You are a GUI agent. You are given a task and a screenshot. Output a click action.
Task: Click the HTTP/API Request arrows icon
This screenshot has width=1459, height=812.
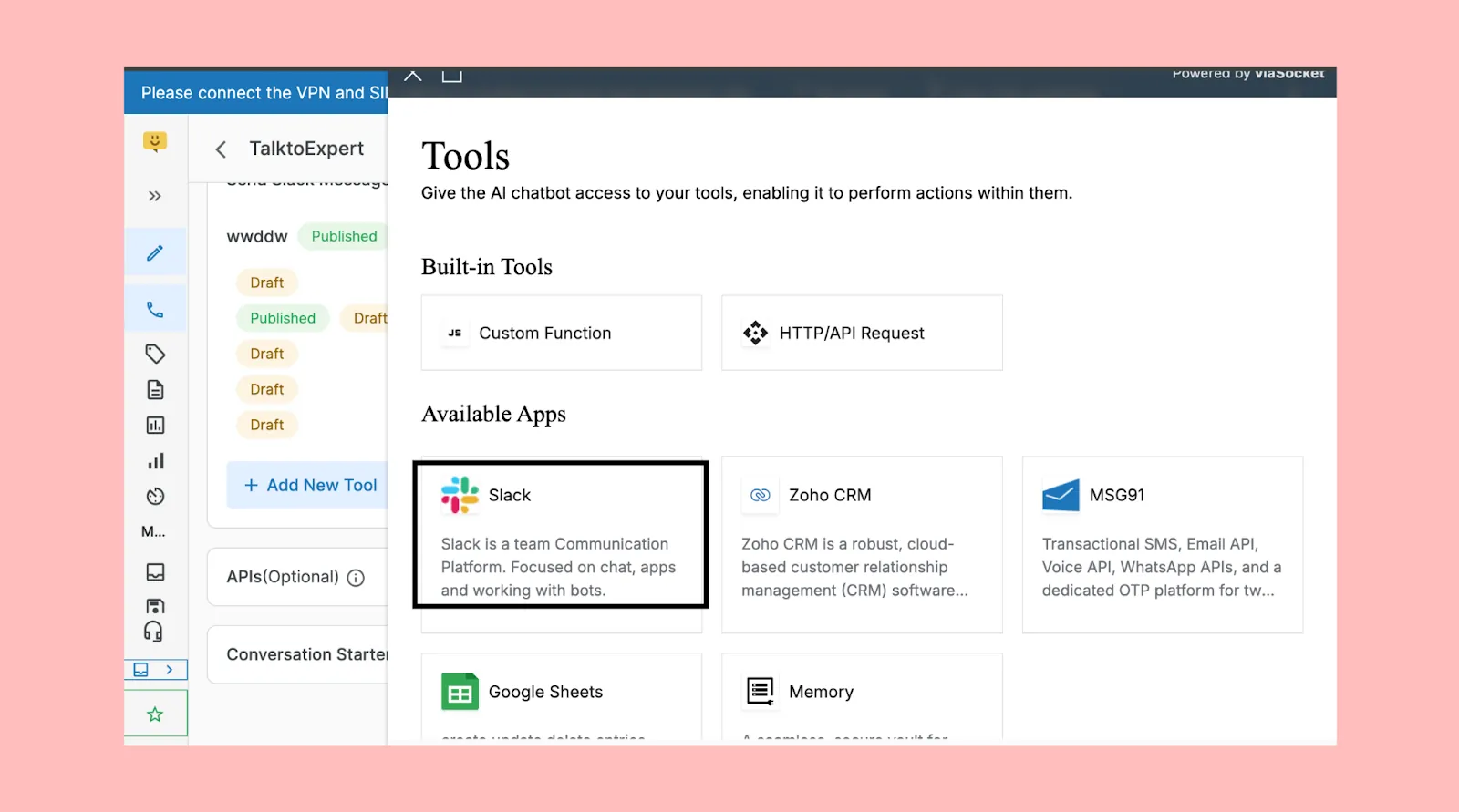point(755,334)
